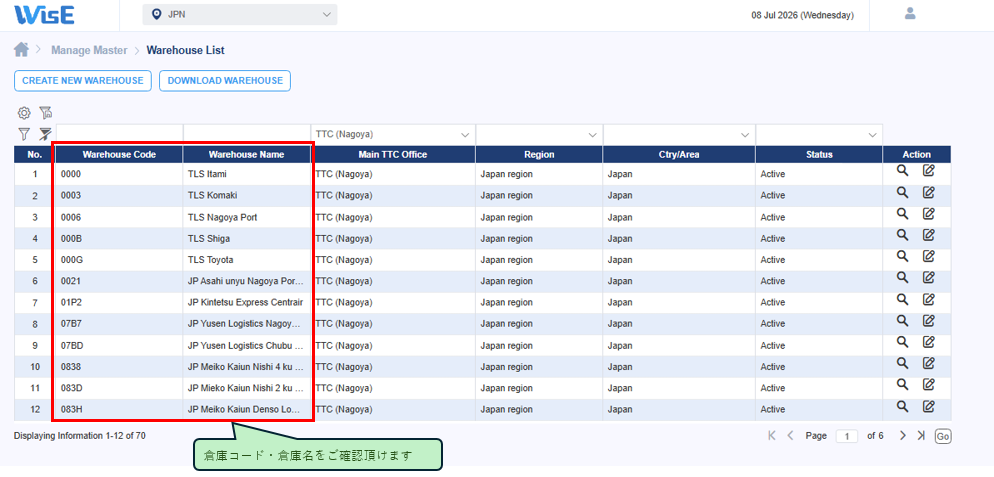The width and height of the screenshot is (994, 477).
Task: Open the user profile icon
Action: [x=910, y=13]
